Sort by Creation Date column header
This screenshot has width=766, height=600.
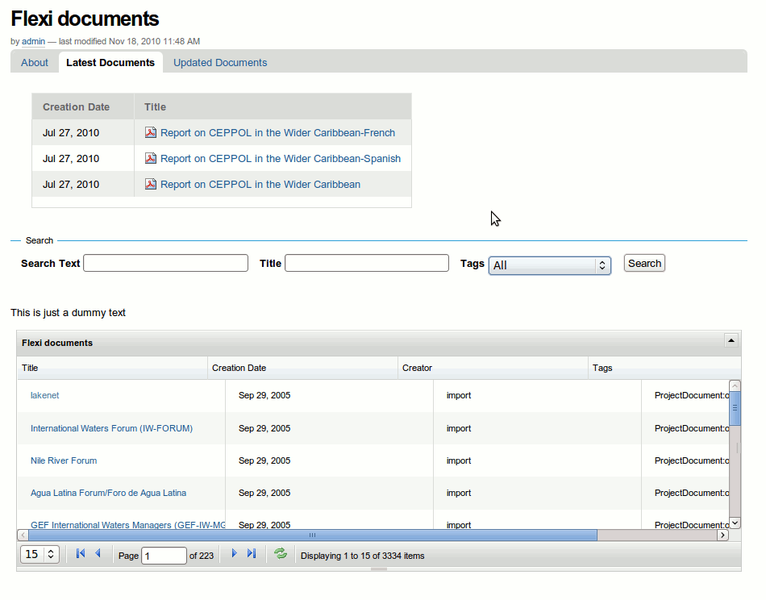(239, 368)
